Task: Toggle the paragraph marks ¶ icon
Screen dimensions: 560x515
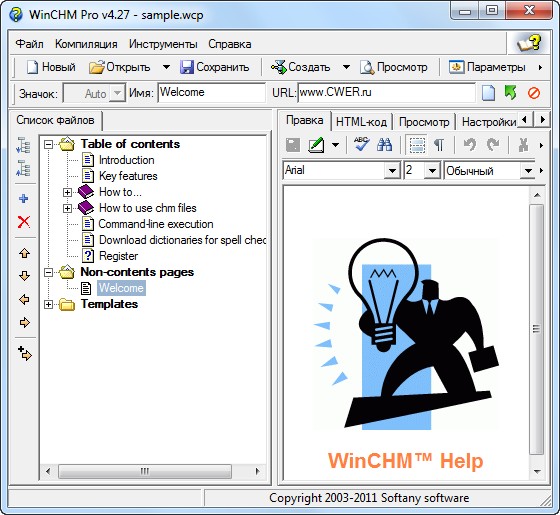Action: (x=439, y=145)
